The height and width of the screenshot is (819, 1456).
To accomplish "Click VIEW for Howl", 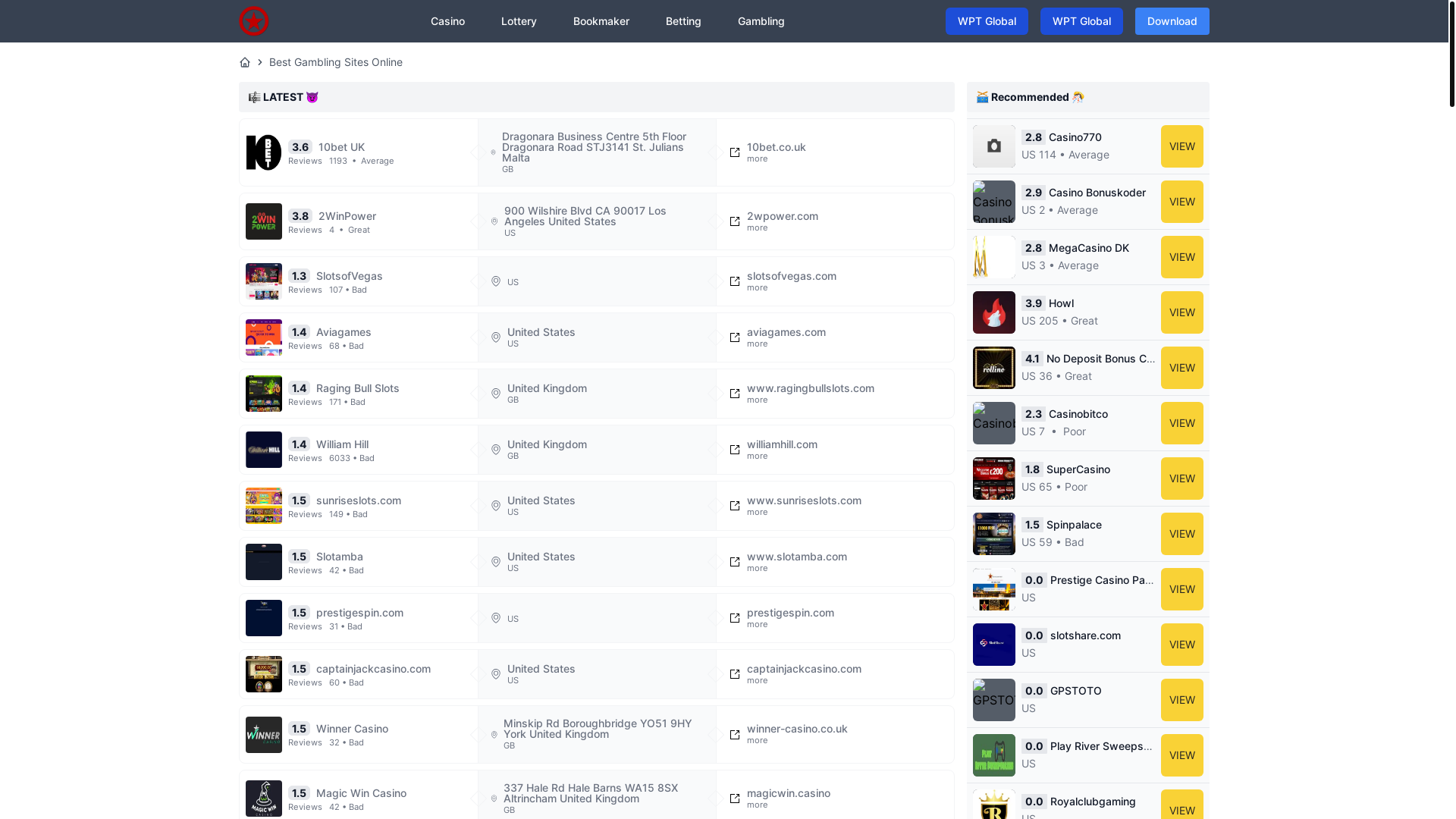I will [x=1181, y=312].
